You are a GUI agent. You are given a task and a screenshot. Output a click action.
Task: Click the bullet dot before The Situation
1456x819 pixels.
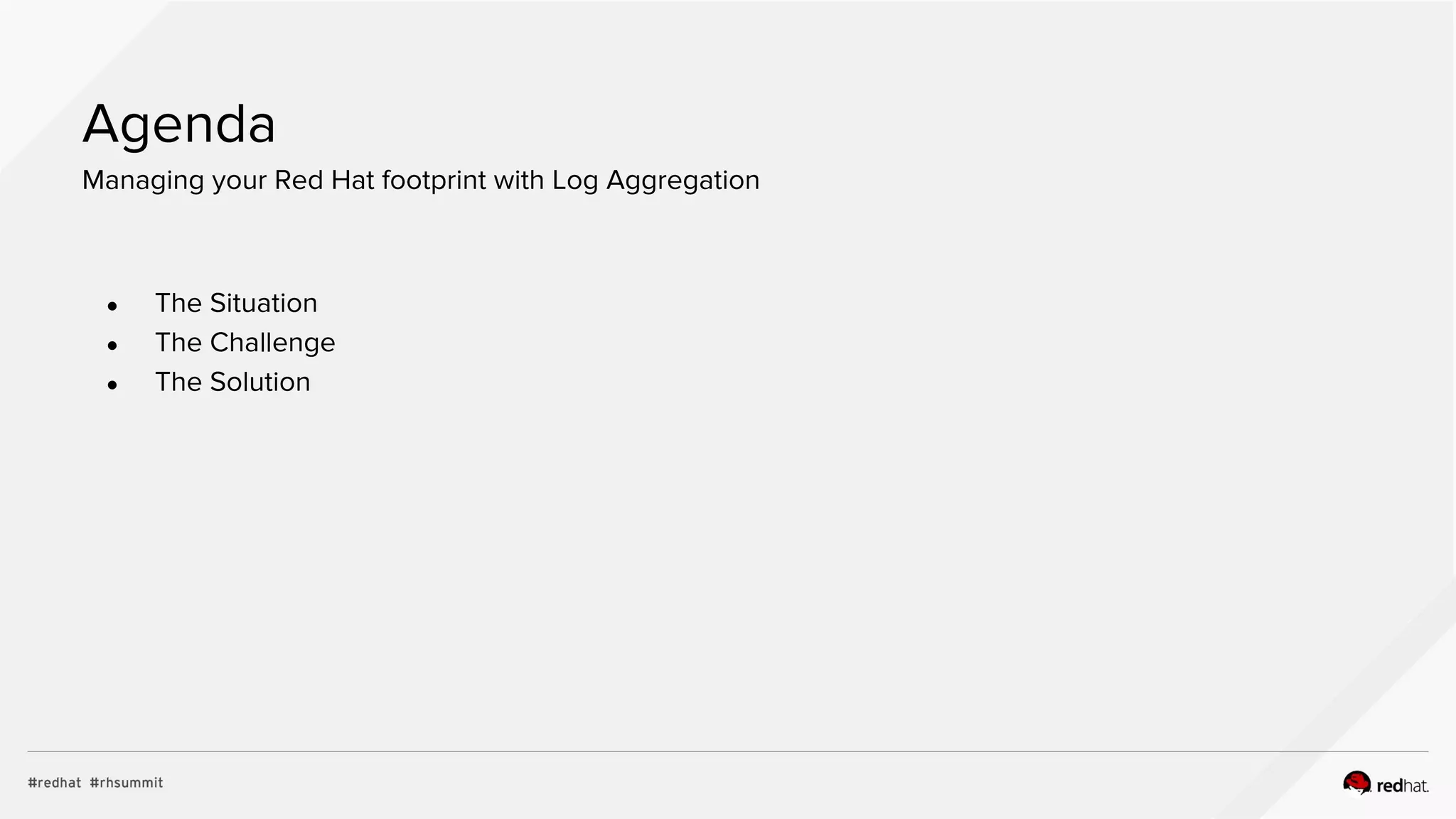pyautogui.click(x=112, y=306)
